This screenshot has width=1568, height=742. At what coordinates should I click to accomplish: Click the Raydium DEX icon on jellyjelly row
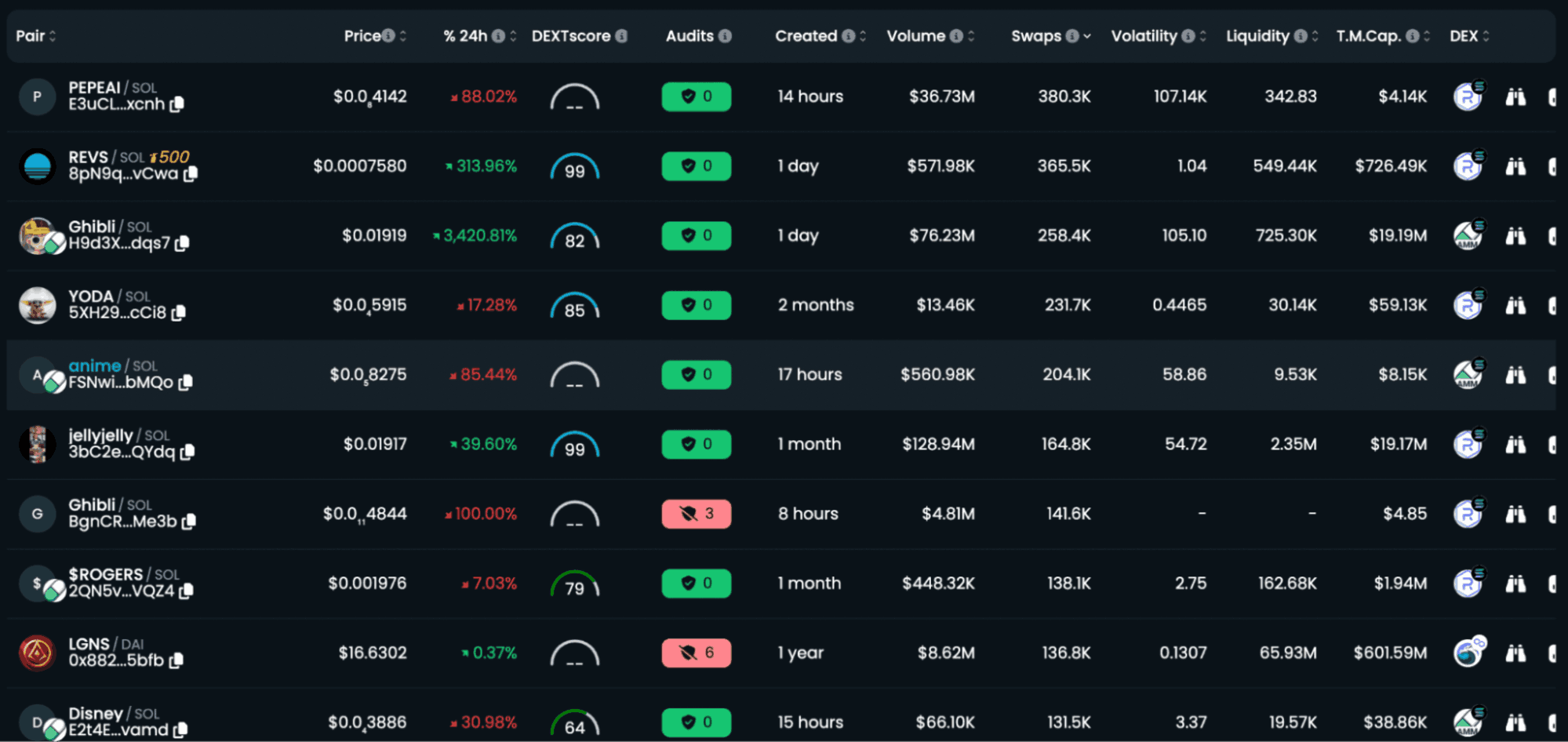click(1468, 444)
